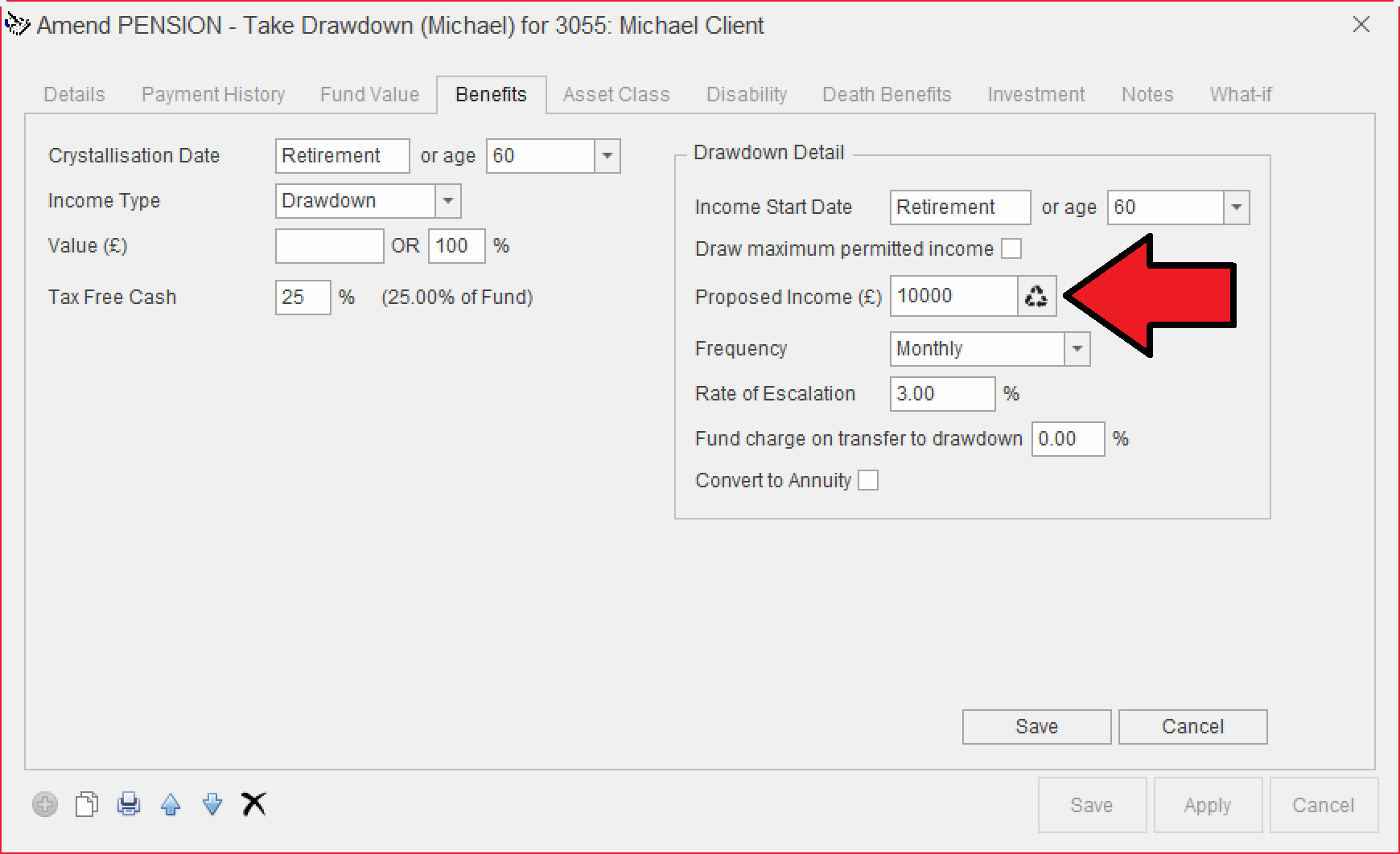The height and width of the screenshot is (854, 1400).
Task: Click the Income Start Date Retirement field
Action: tap(961, 207)
